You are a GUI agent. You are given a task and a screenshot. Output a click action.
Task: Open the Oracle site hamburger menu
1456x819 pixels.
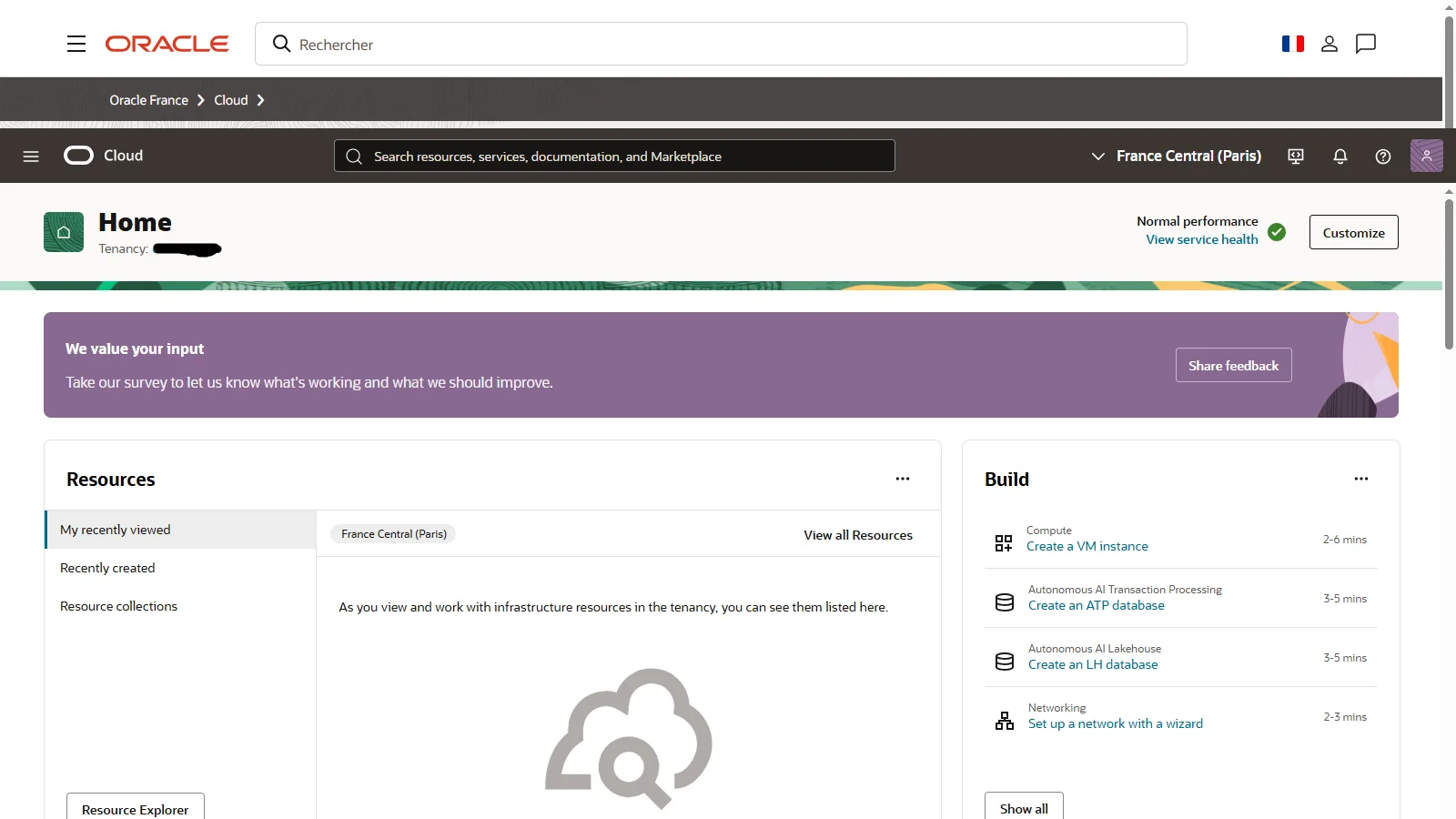tap(76, 44)
